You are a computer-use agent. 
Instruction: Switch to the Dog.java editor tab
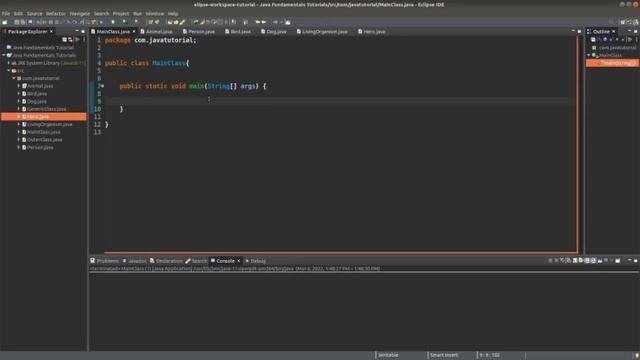(x=276, y=31)
